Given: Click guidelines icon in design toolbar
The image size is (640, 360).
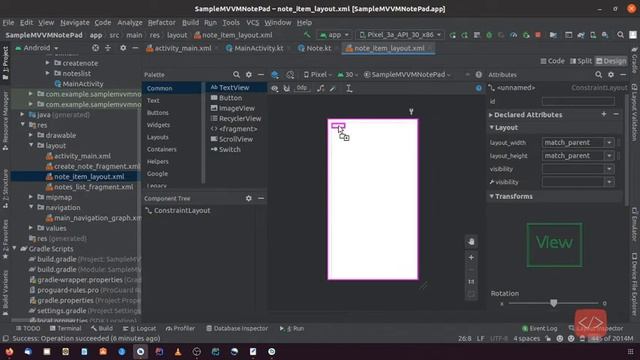Looking at the screenshot, I should (x=349, y=88).
